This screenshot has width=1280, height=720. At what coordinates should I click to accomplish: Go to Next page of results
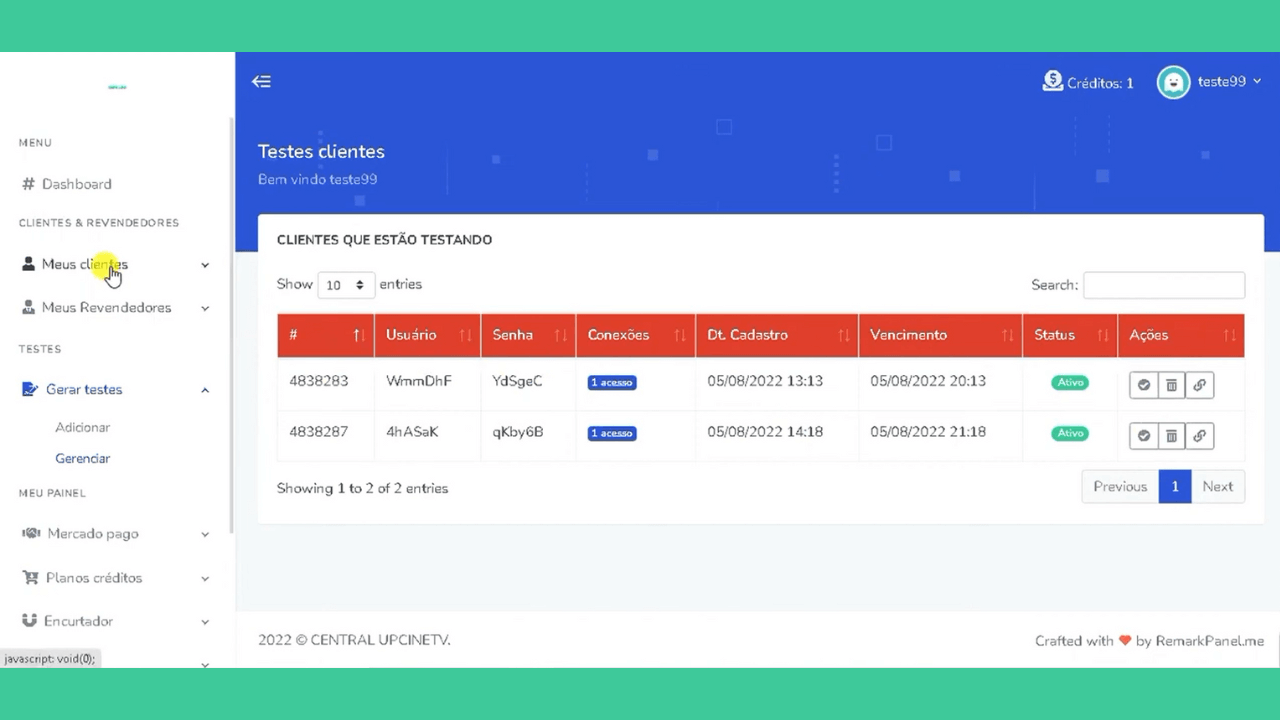tap(1217, 487)
